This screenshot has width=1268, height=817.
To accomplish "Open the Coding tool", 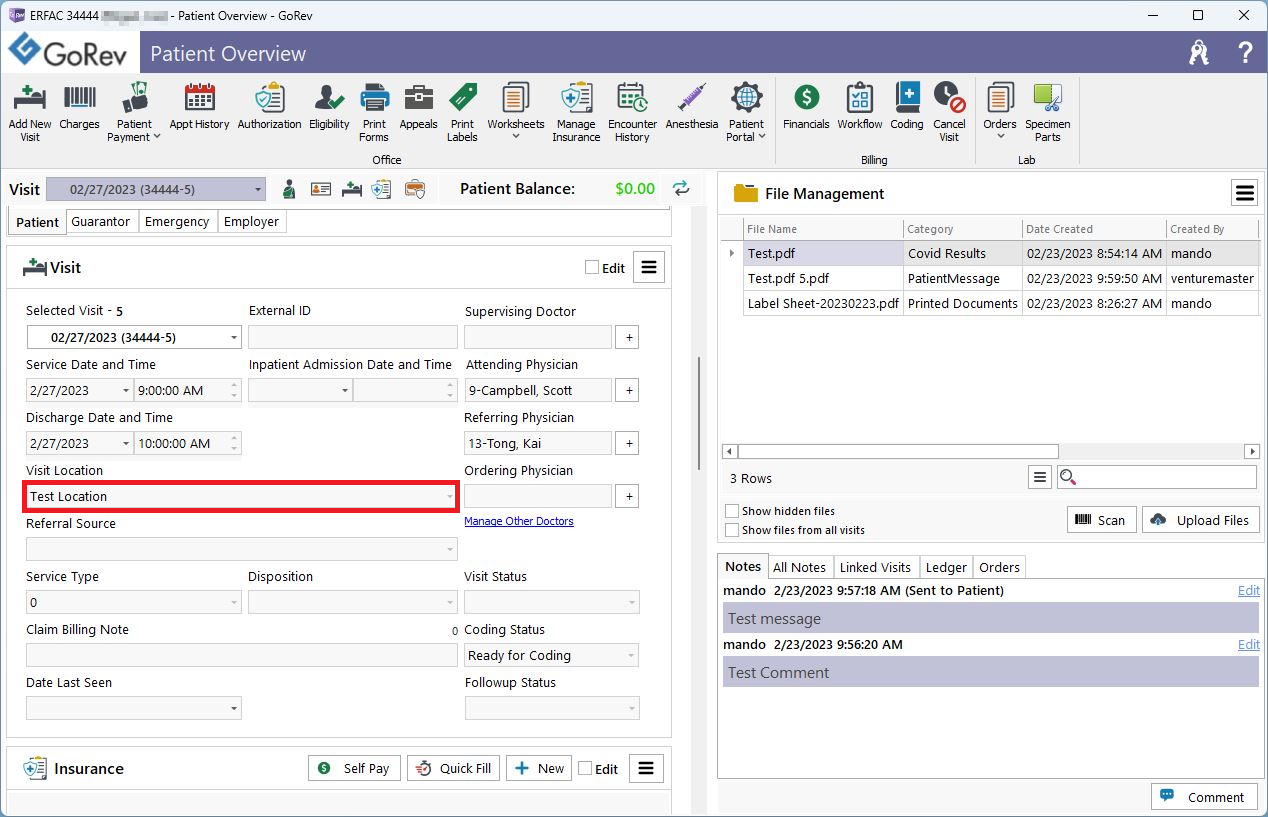I will (x=907, y=107).
